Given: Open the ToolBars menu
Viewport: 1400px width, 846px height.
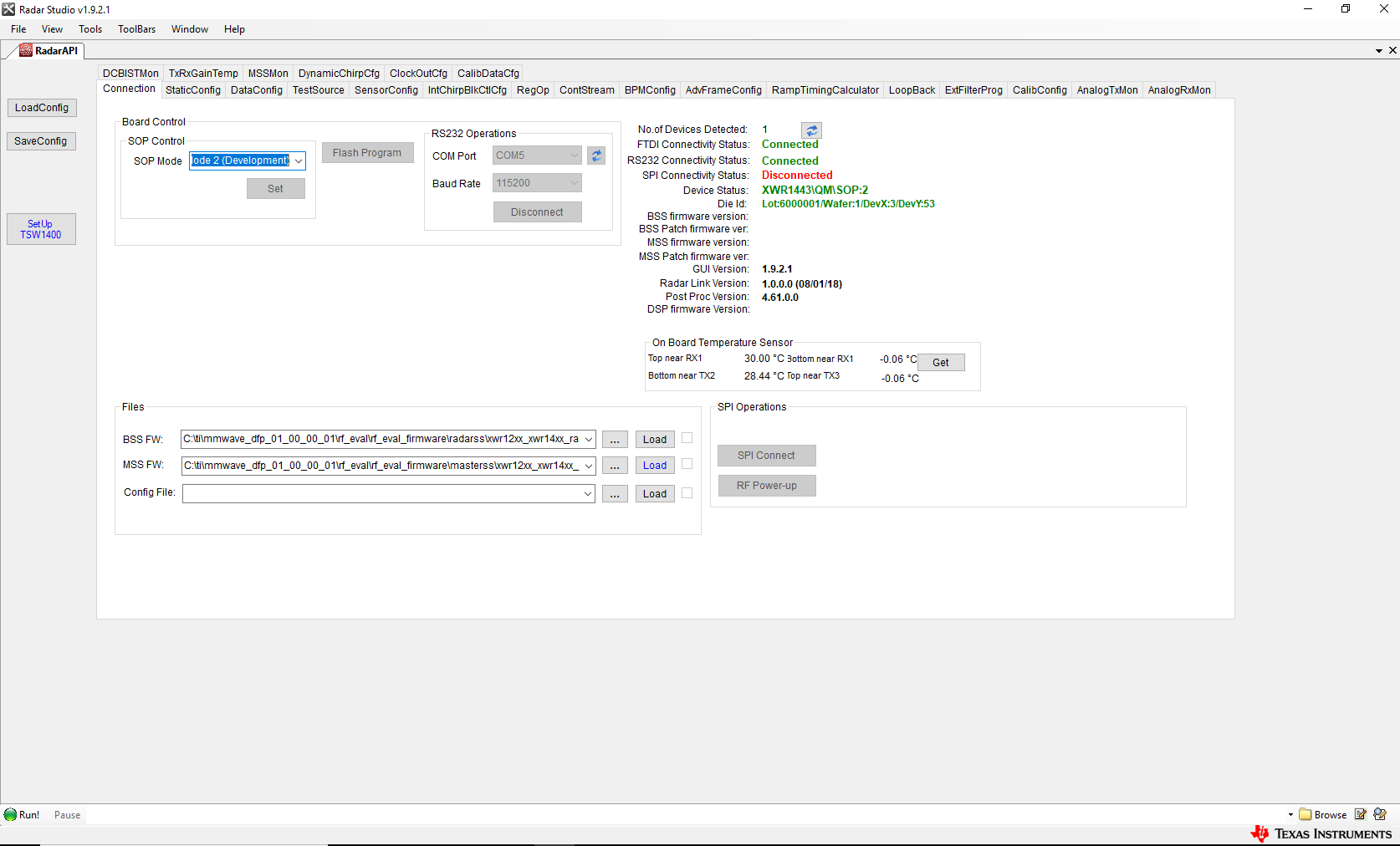Looking at the screenshot, I should (x=137, y=29).
